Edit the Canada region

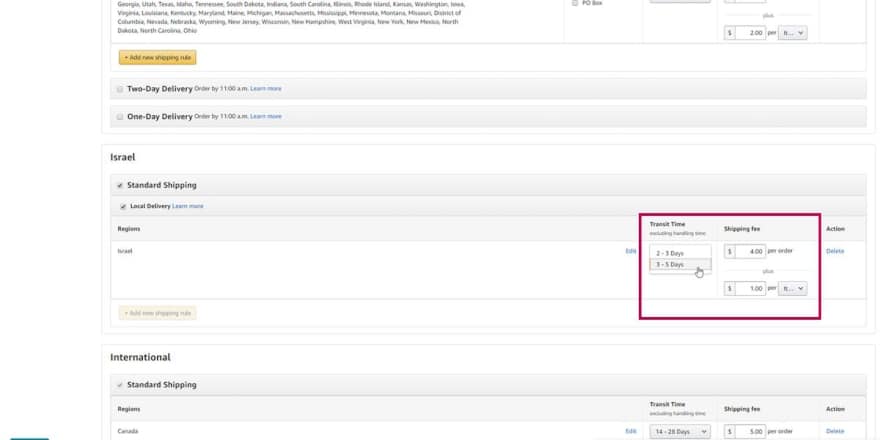[630, 431]
